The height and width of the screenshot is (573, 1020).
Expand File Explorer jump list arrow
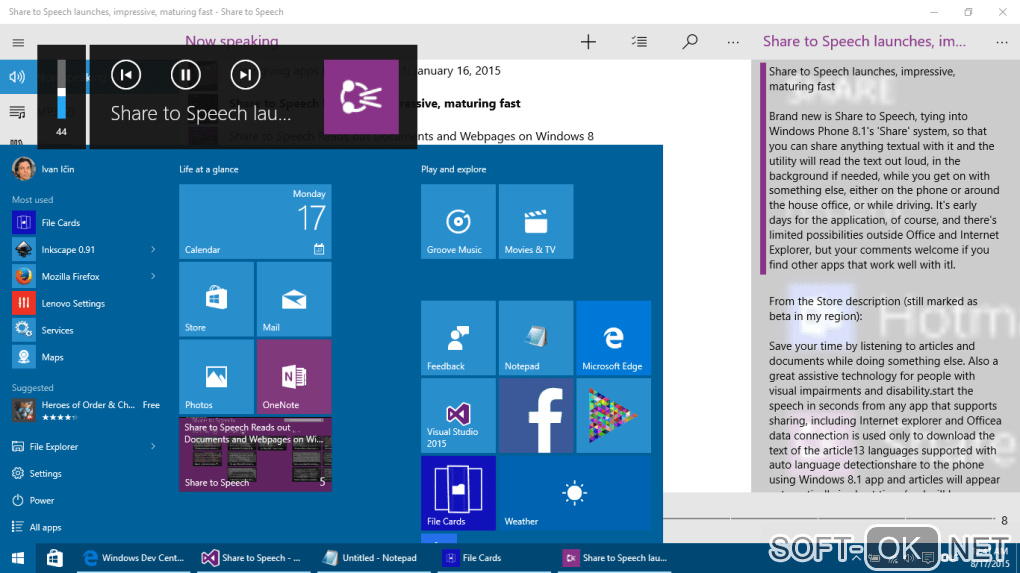coord(154,447)
